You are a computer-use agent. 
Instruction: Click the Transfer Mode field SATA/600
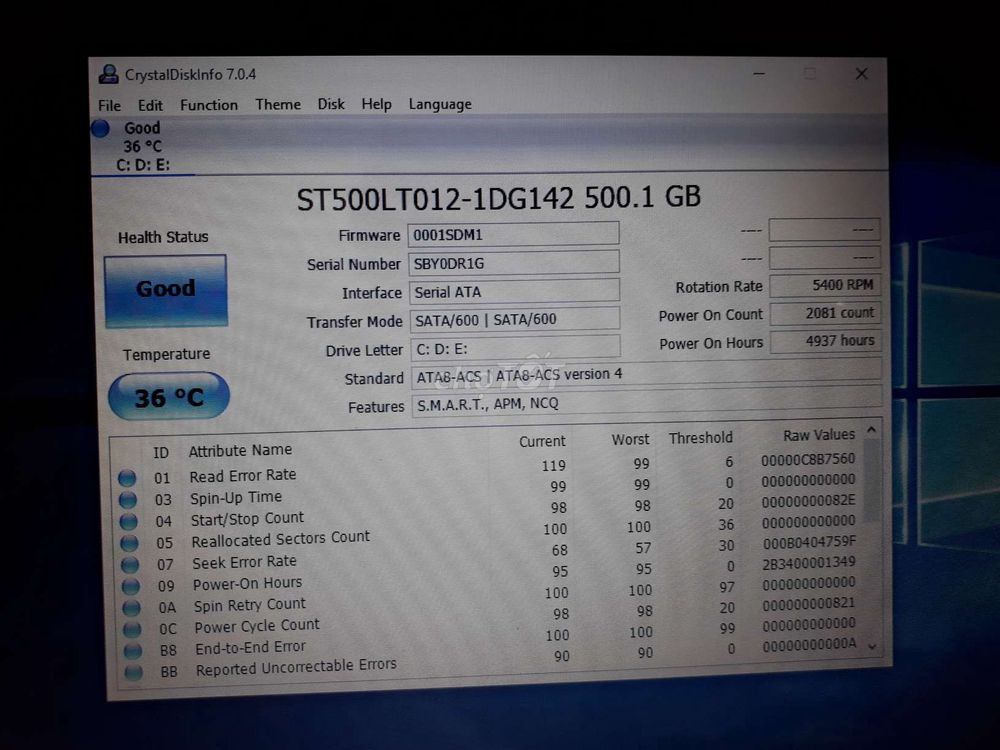pos(515,320)
